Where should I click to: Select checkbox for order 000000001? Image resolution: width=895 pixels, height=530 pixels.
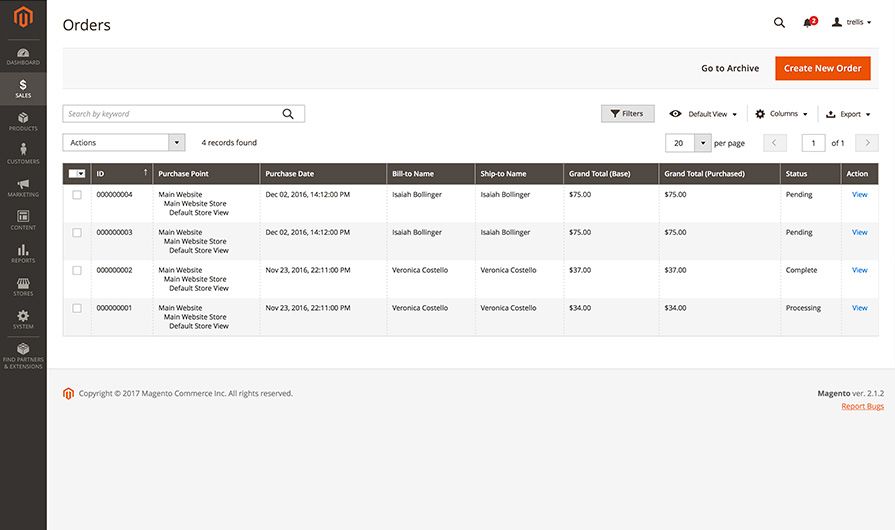tap(77, 308)
